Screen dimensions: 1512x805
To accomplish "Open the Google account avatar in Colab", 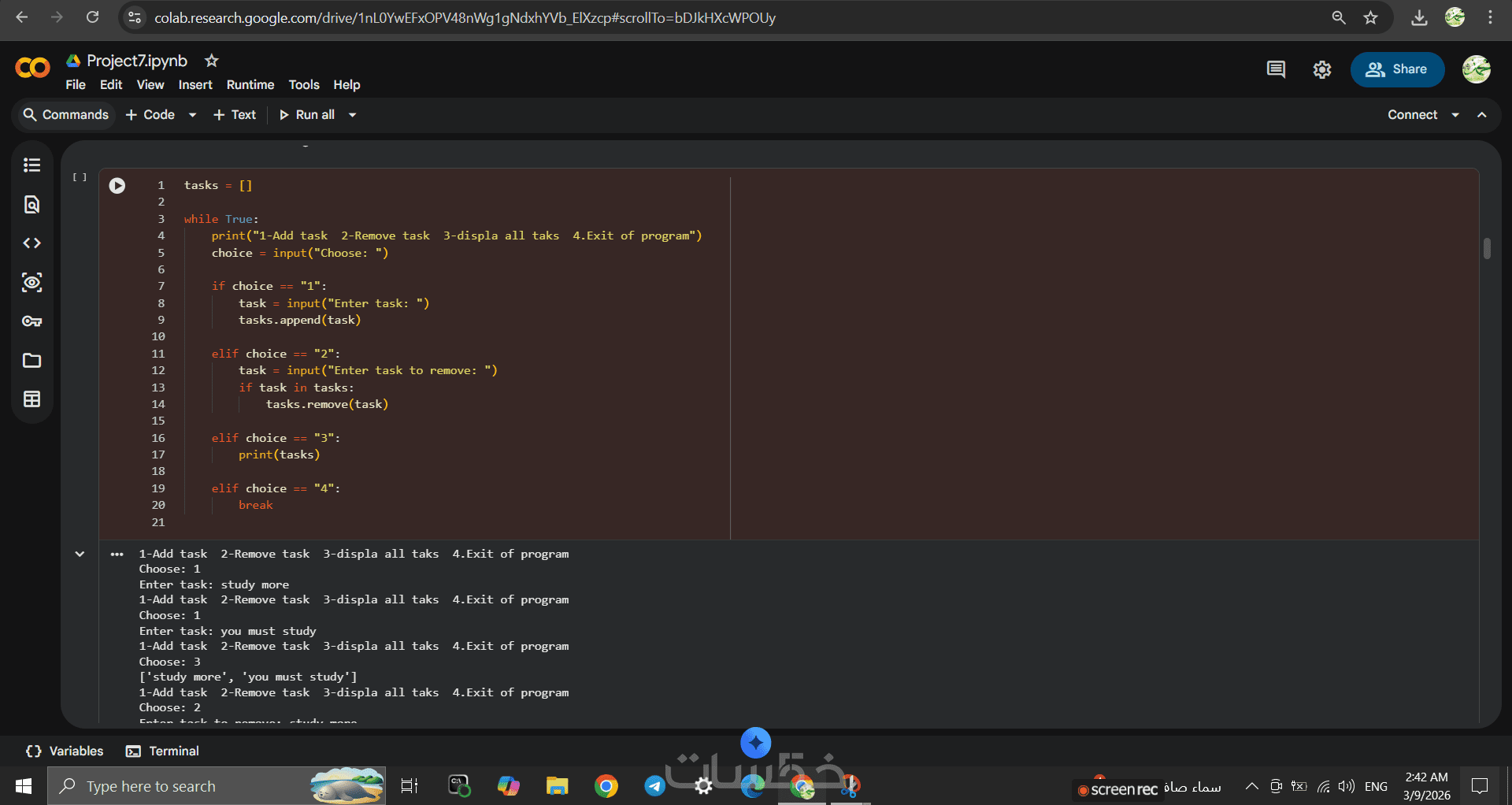I will (1477, 69).
